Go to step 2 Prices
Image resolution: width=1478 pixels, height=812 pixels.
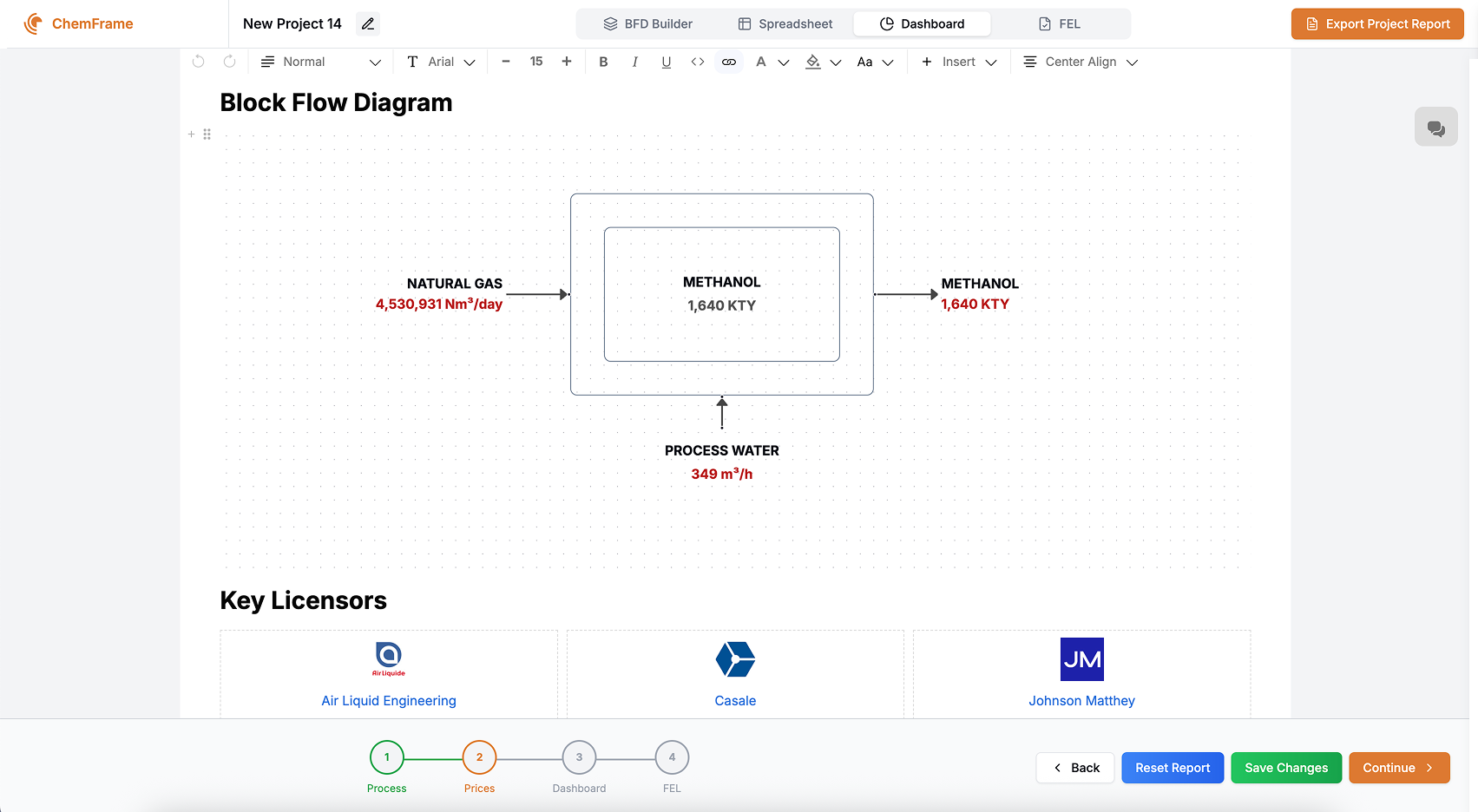[x=479, y=757]
